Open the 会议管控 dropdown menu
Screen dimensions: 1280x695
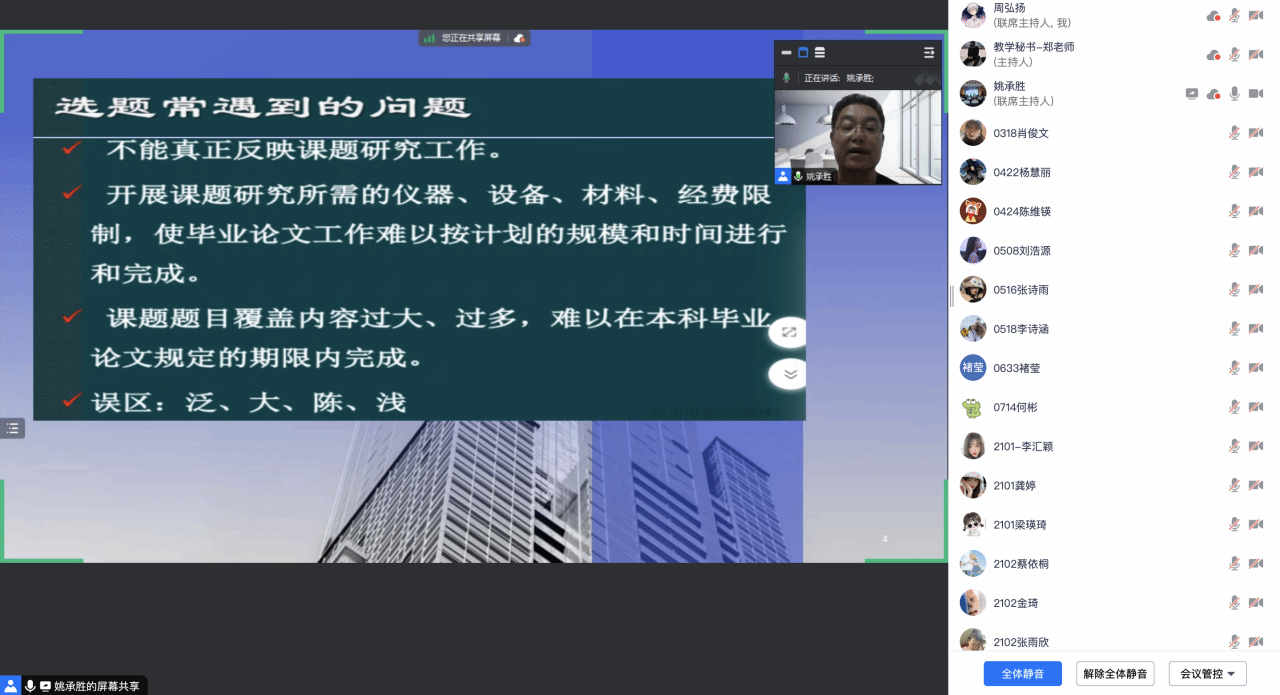pos(1207,674)
